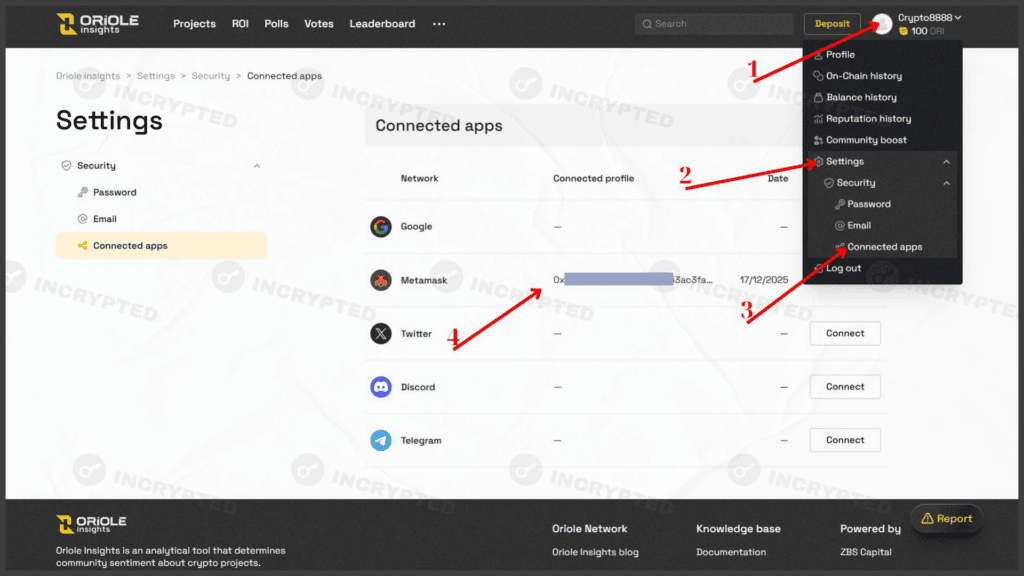Click the Twitter X icon in the list
This screenshot has width=1024, height=576.
coord(383,333)
